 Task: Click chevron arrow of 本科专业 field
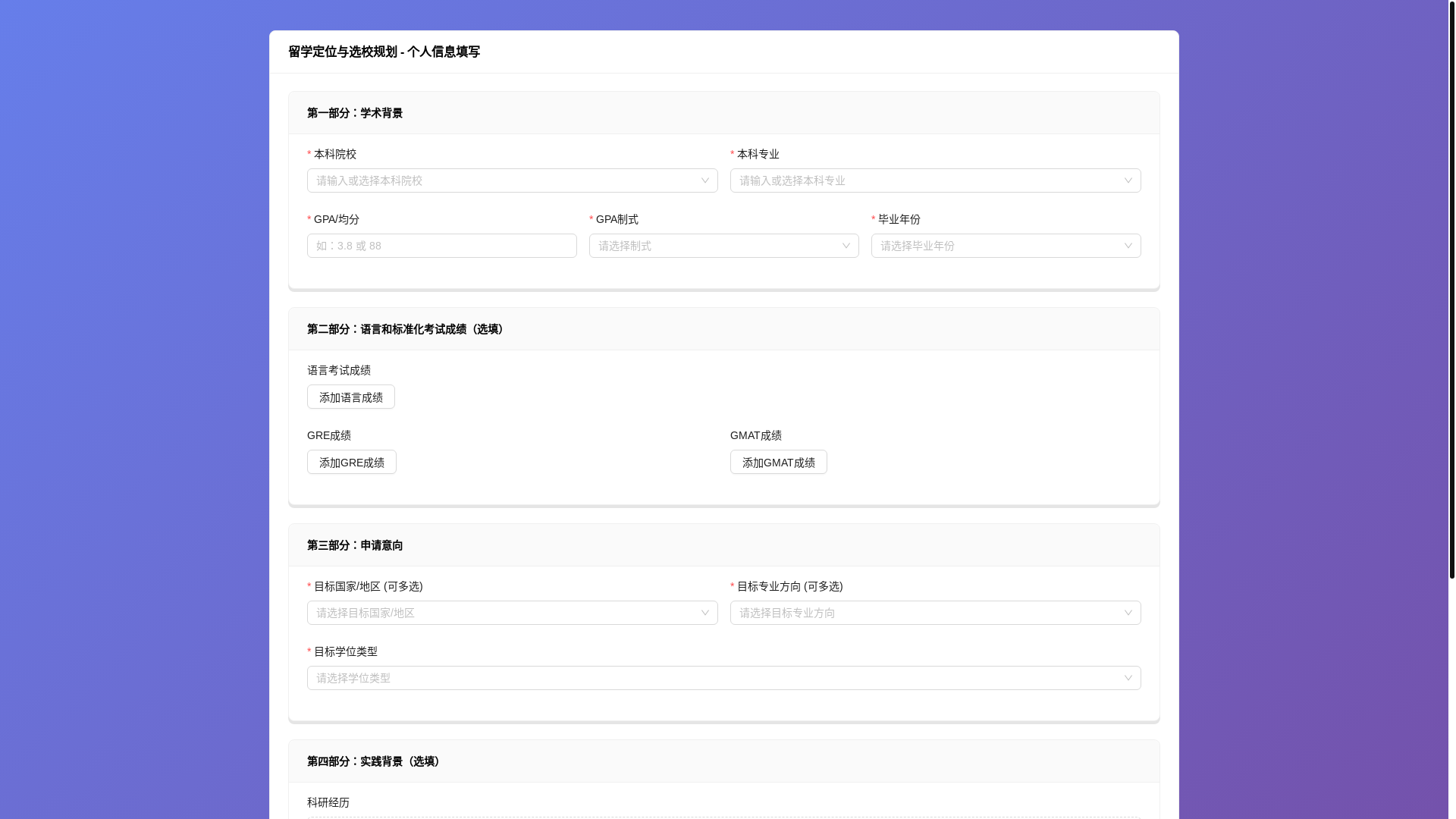[x=1128, y=180]
